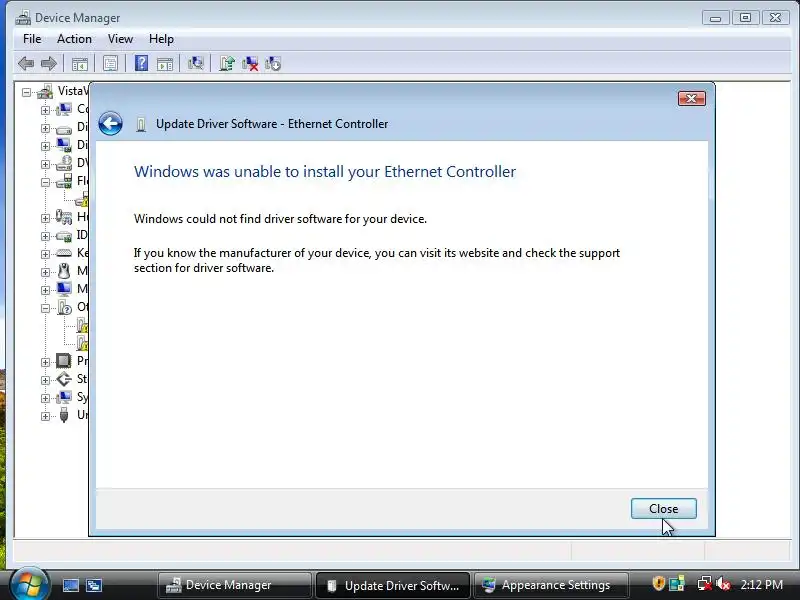
Task: Open Help with the blue question-mark icon
Action: [x=141, y=63]
